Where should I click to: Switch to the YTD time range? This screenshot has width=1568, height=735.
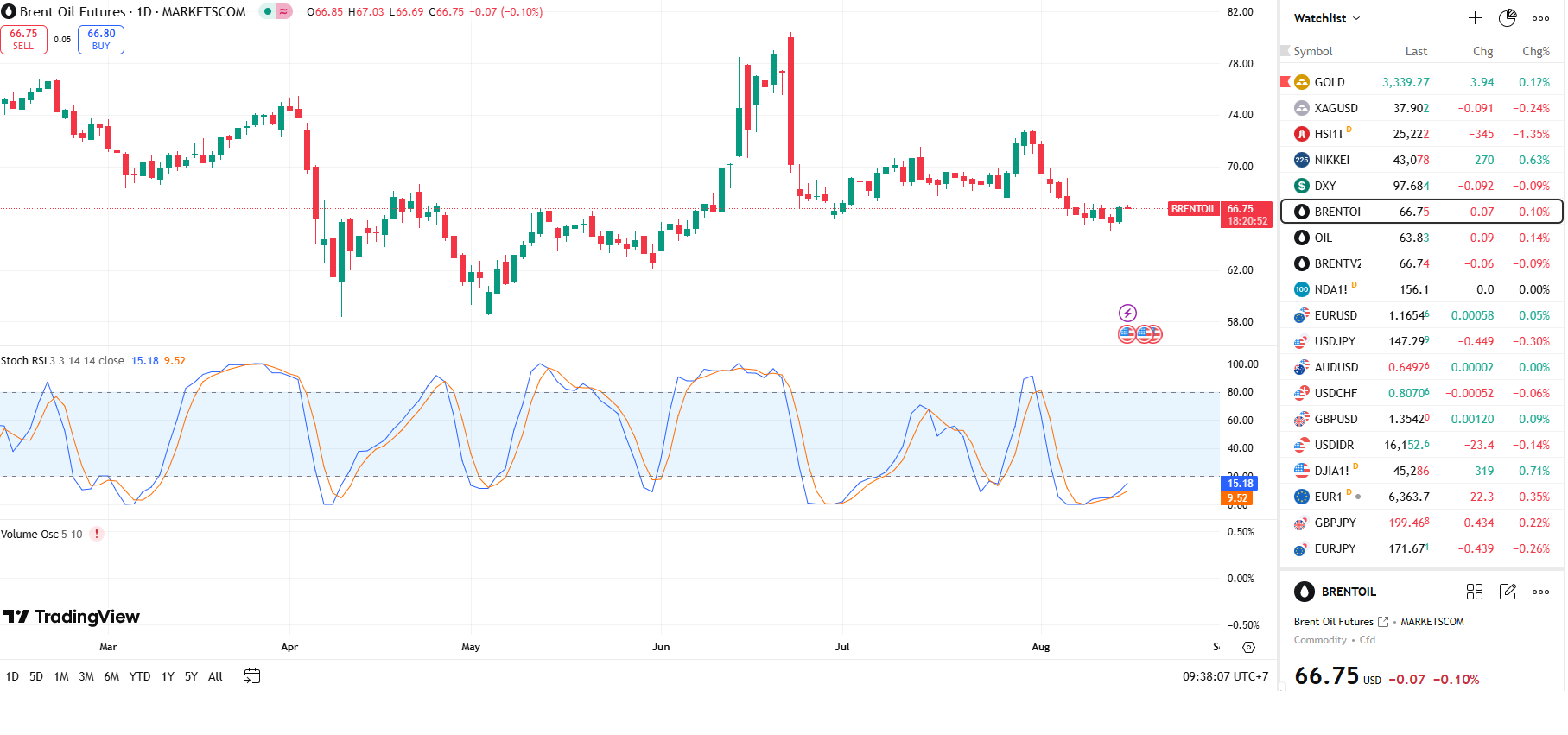140,676
